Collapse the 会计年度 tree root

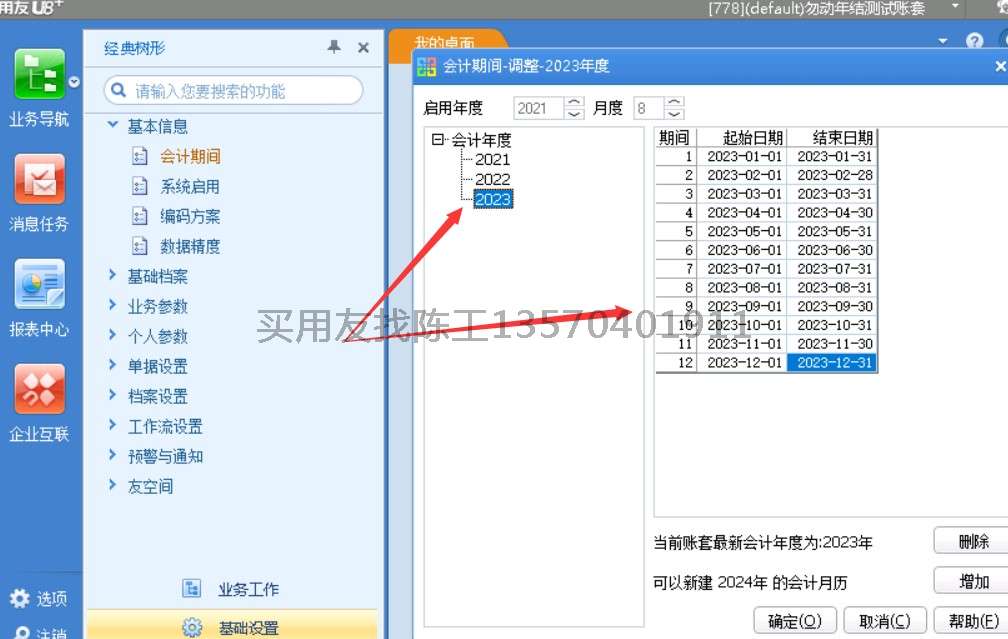click(438, 140)
